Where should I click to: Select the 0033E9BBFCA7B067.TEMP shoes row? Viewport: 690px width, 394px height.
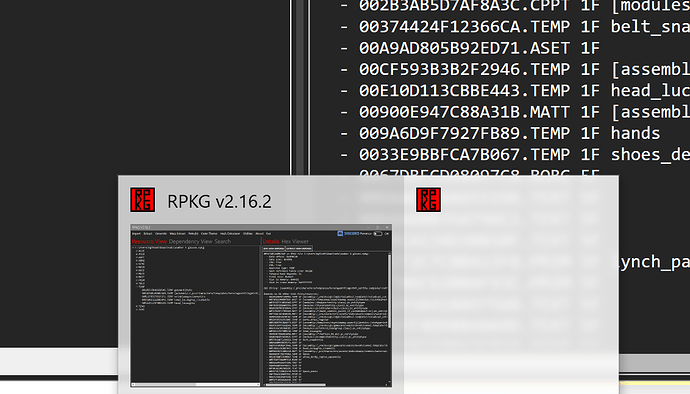point(515,155)
